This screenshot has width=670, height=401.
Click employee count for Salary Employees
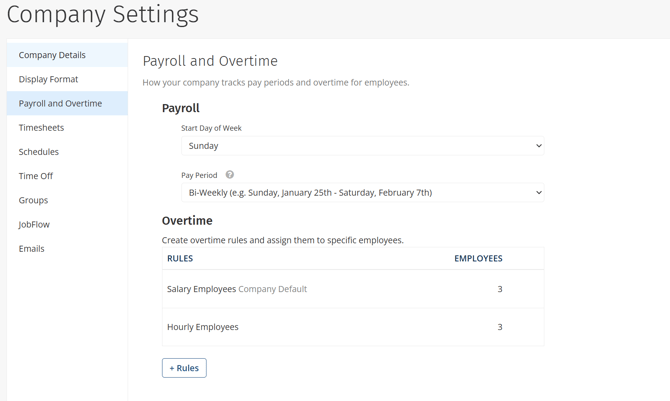pos(500,289)
